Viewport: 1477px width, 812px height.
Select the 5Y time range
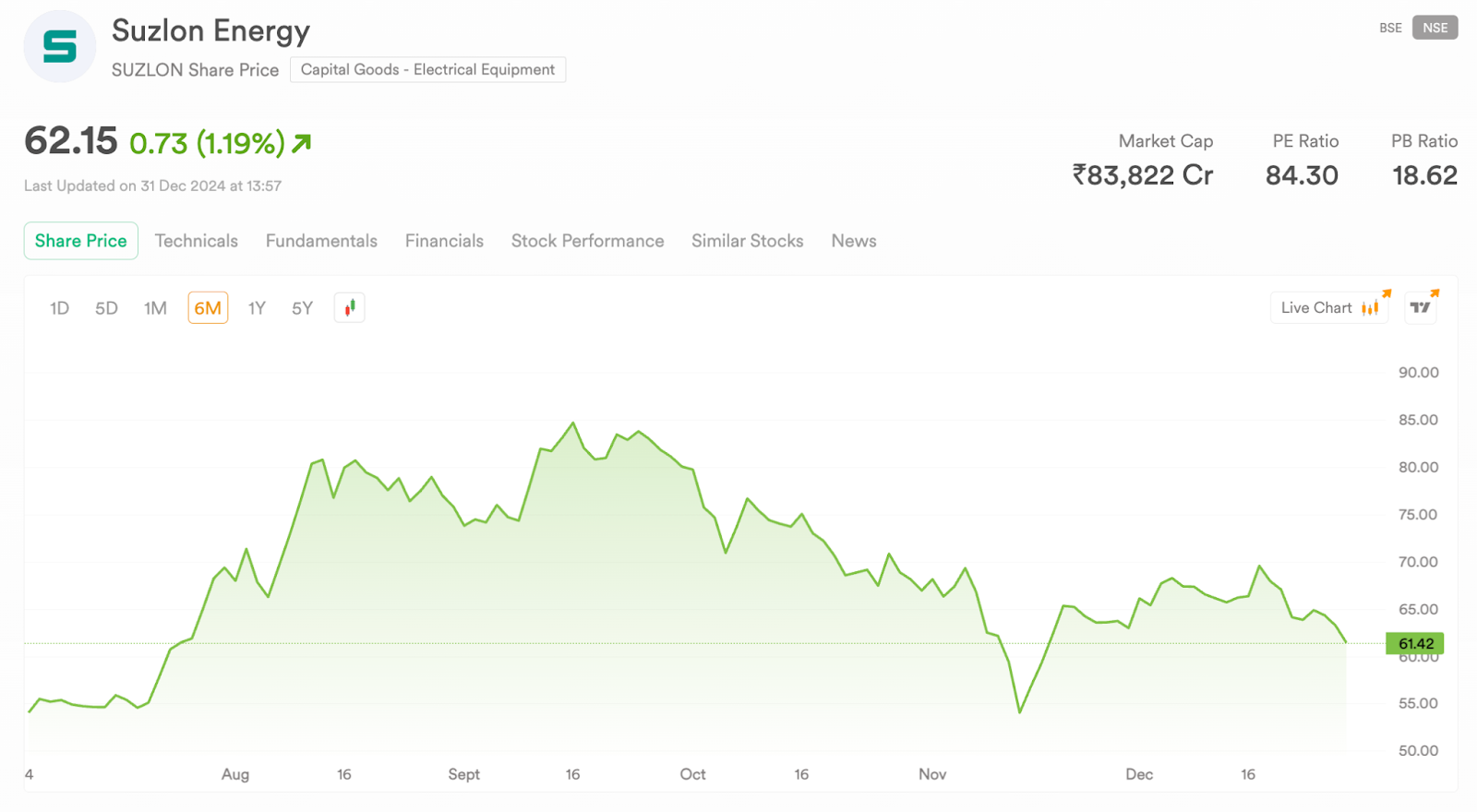point(303,308)
